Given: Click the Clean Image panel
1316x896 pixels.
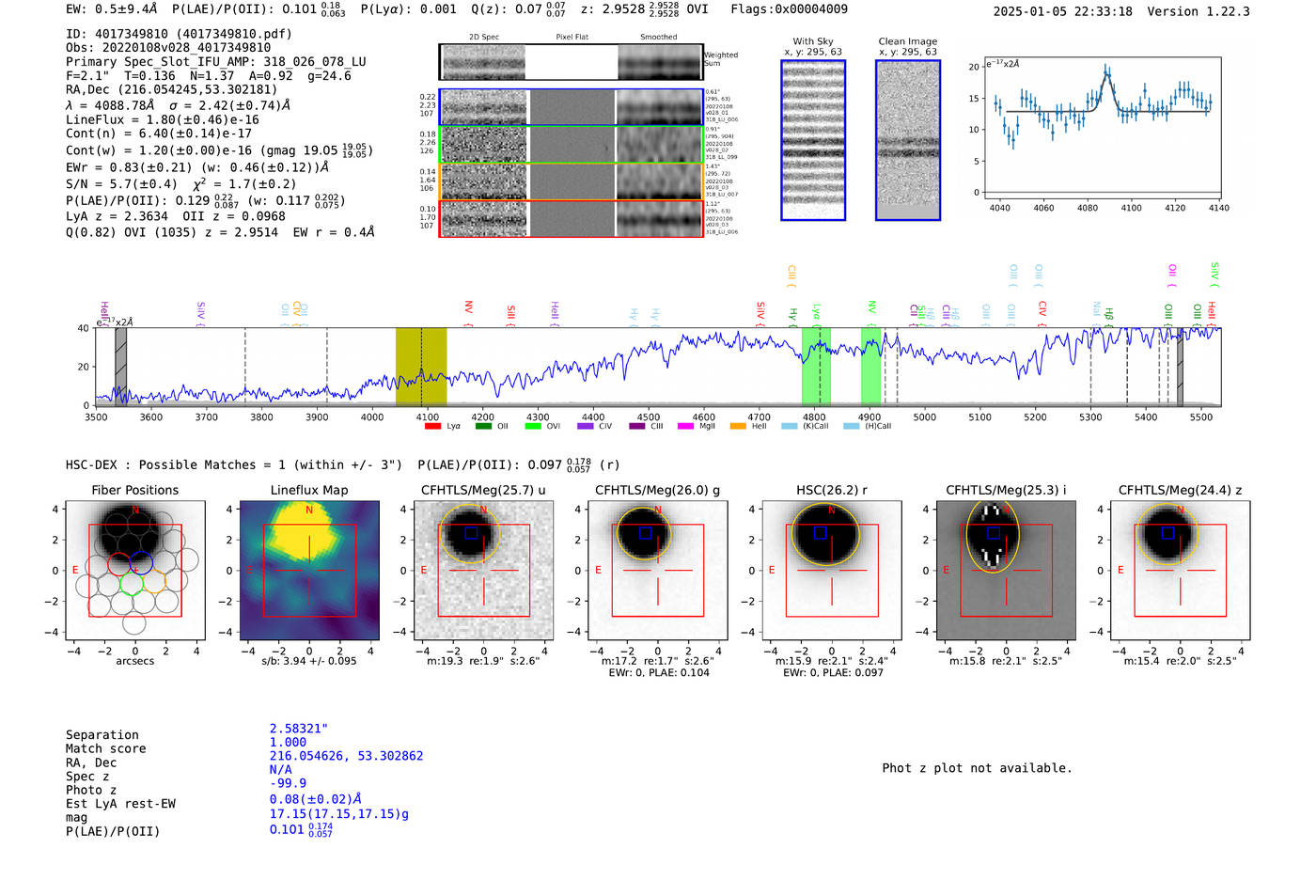Looking at the screenshot, I should tap(908, 140).
